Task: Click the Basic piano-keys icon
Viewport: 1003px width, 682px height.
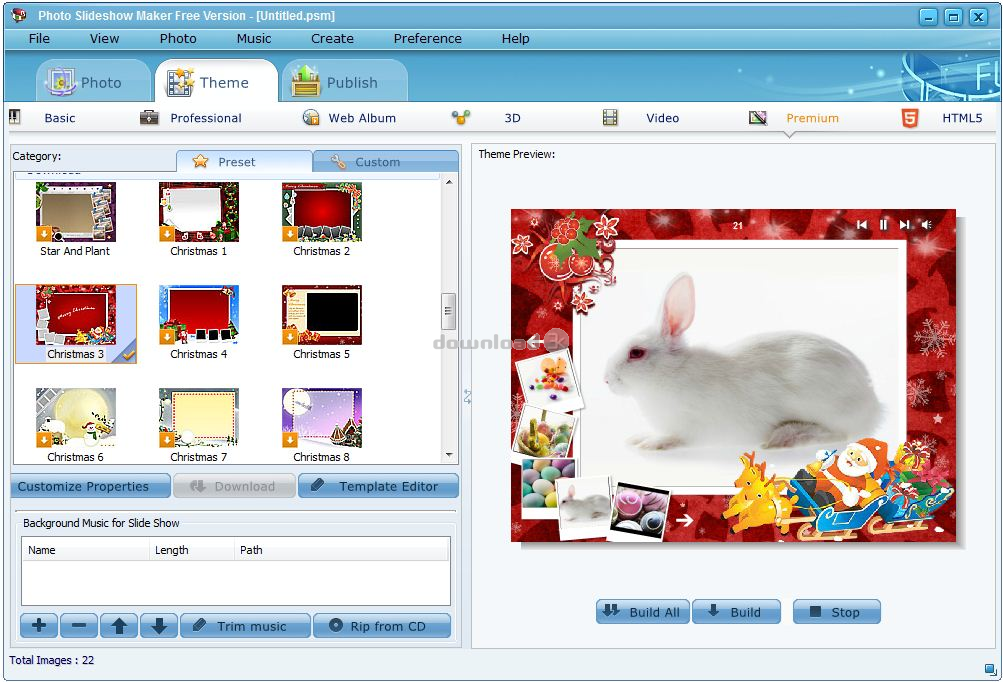Action: click(15, 117)
